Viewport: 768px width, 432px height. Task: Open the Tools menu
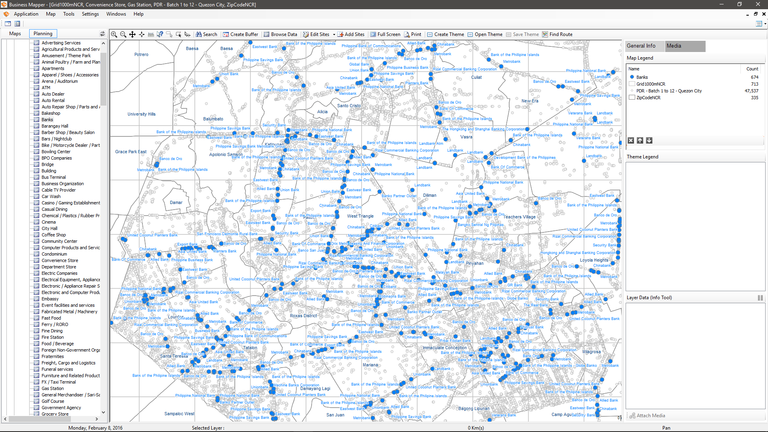click(x=69, y=14)
